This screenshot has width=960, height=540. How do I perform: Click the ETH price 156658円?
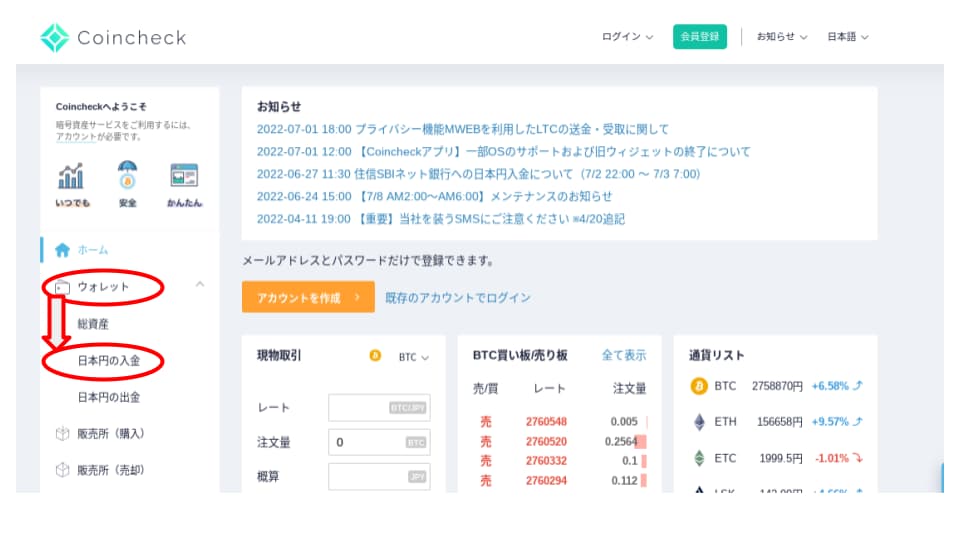click(780, 422)
